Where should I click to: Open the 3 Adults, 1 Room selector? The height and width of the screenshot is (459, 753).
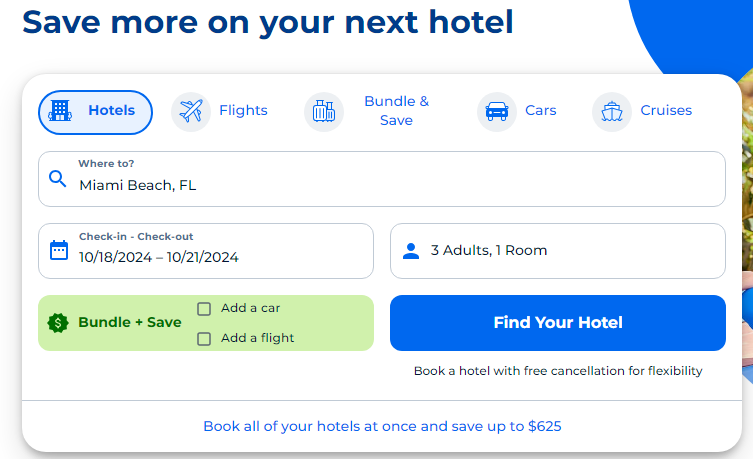tap(558, 251)
